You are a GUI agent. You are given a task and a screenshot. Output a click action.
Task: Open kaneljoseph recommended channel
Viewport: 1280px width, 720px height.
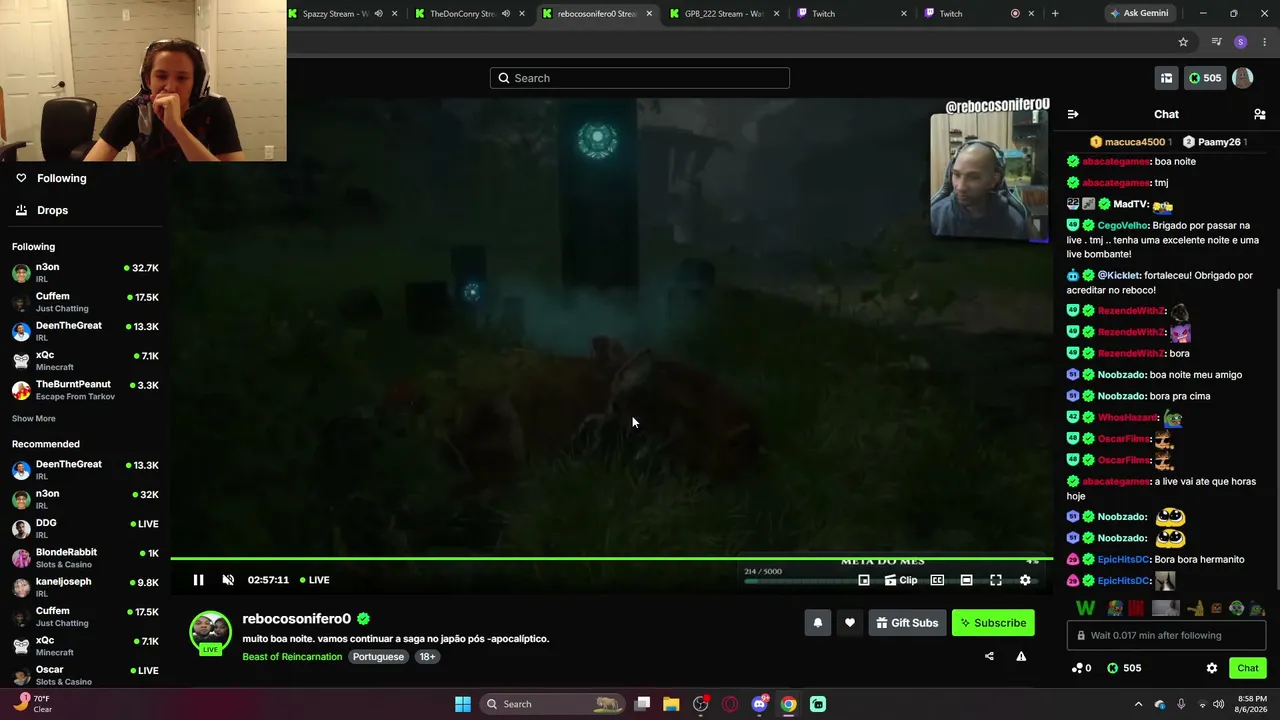tap(85, 586)
